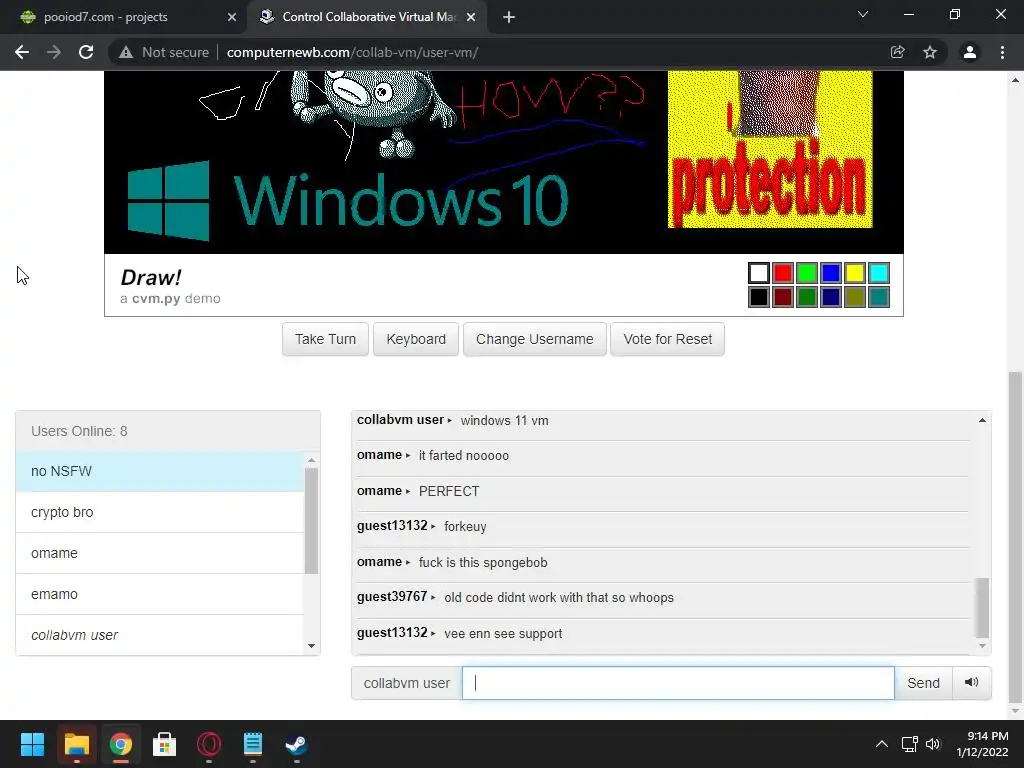
Task: Open Chrome three-dot menu
Action: pyautogui.click(x=1002, y=52)
